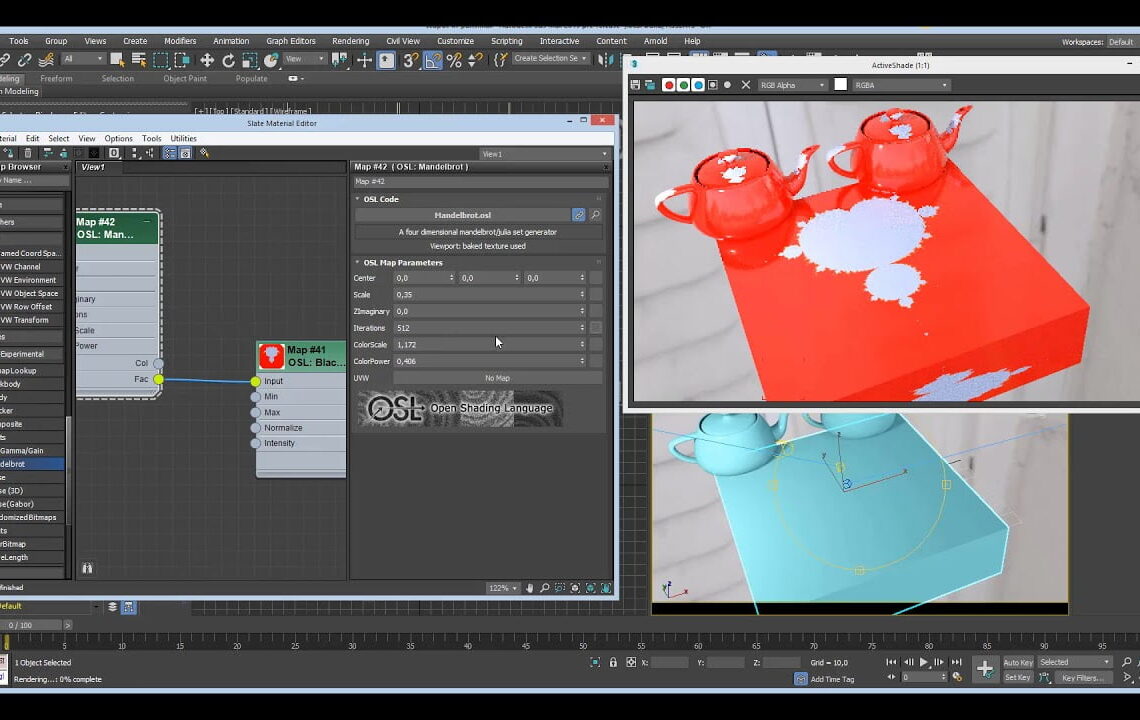Click the magnifier search icon beside the OSL path
This screenshot has width=1140, height=720.
[x=596, y=215]
